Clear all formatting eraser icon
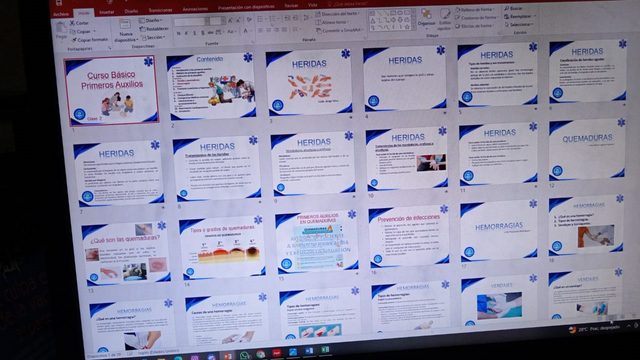 (x=249, y=20)
